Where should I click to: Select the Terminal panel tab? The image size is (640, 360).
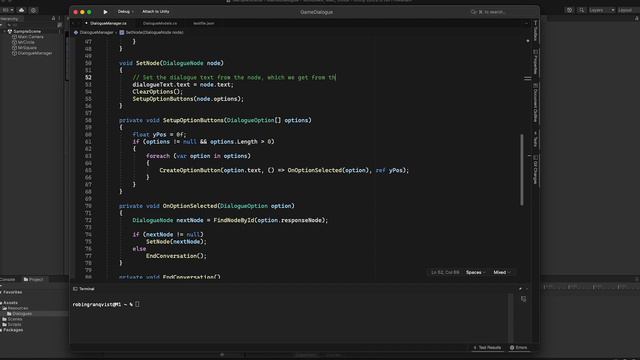pyautogui.click(x=84, y=289)
